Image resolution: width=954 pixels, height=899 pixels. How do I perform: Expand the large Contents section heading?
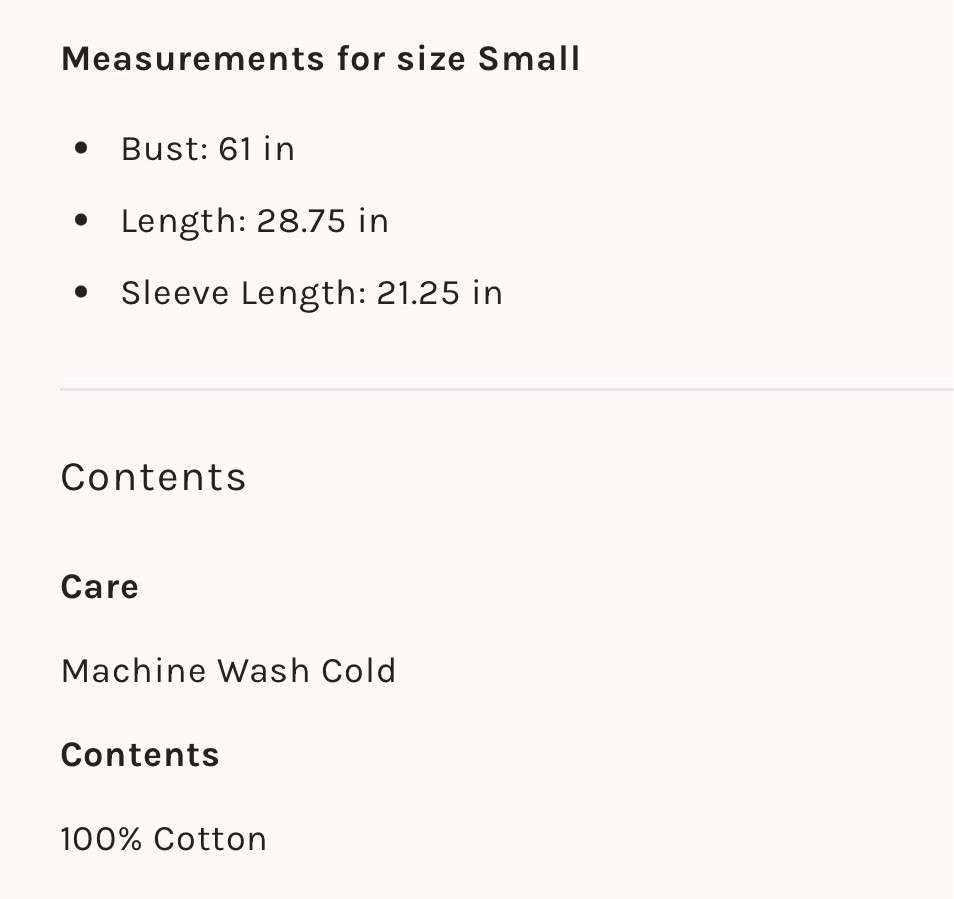click(153, 477)
